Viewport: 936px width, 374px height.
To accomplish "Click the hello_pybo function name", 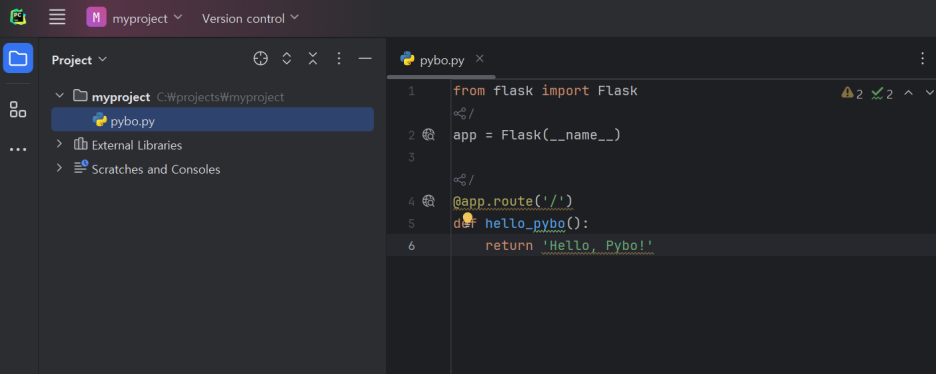I will coord(525,224).
